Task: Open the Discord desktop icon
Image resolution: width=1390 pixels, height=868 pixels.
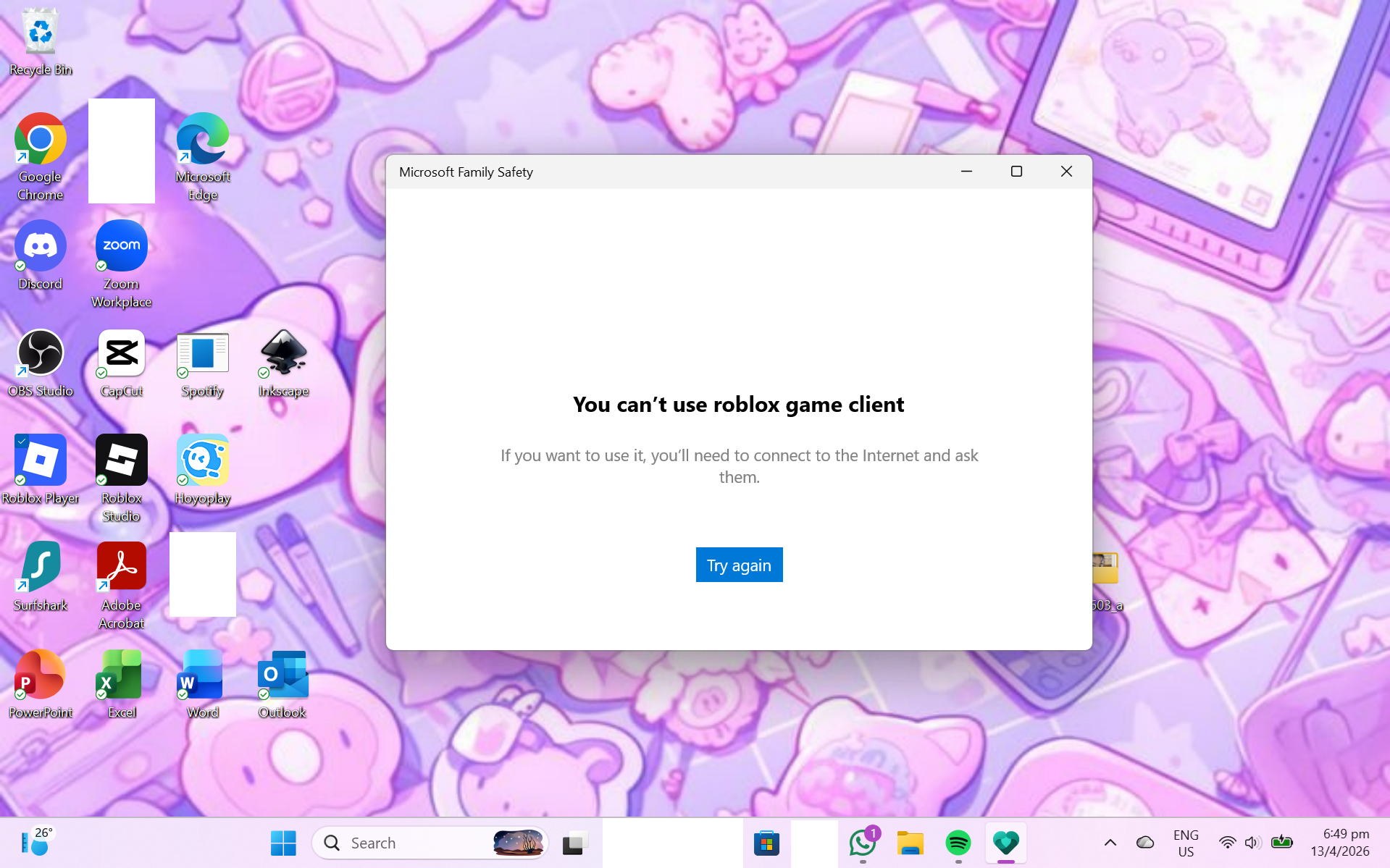Action: pos(41,255)
